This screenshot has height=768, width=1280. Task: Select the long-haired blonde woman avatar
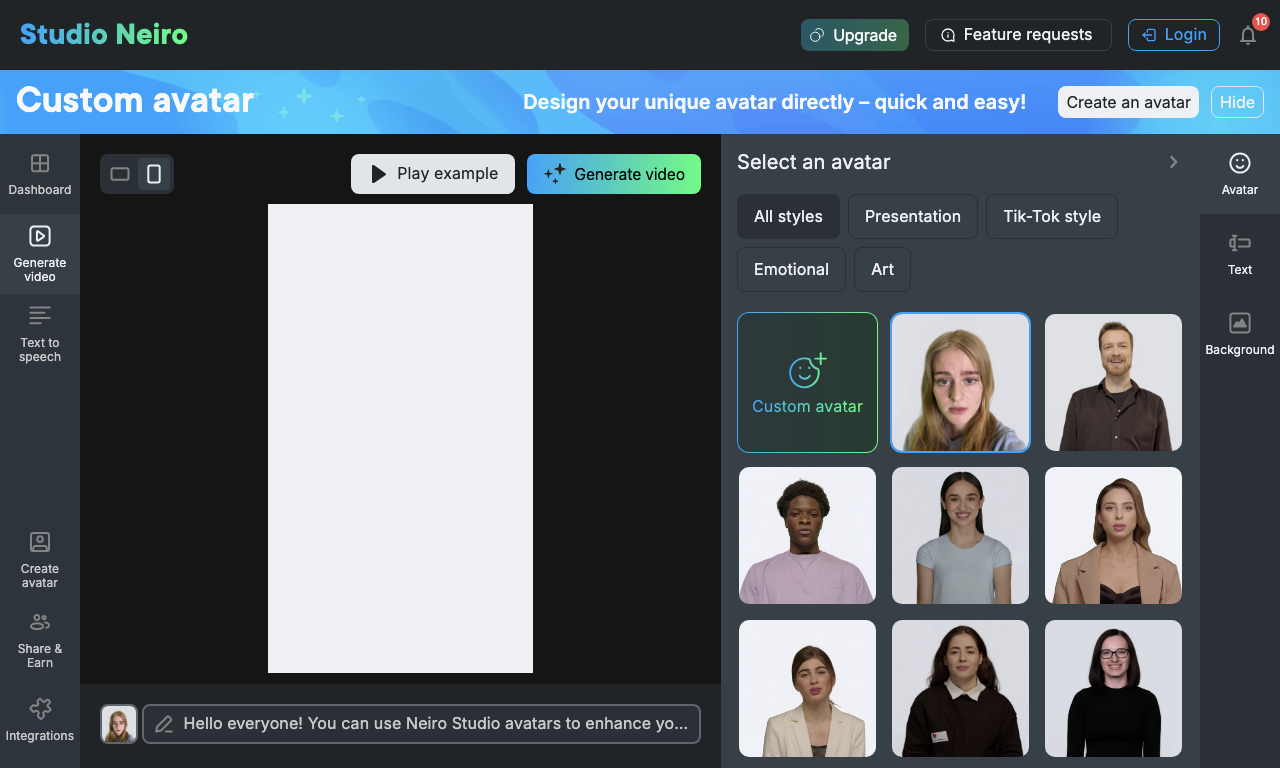tap(960, 382)
